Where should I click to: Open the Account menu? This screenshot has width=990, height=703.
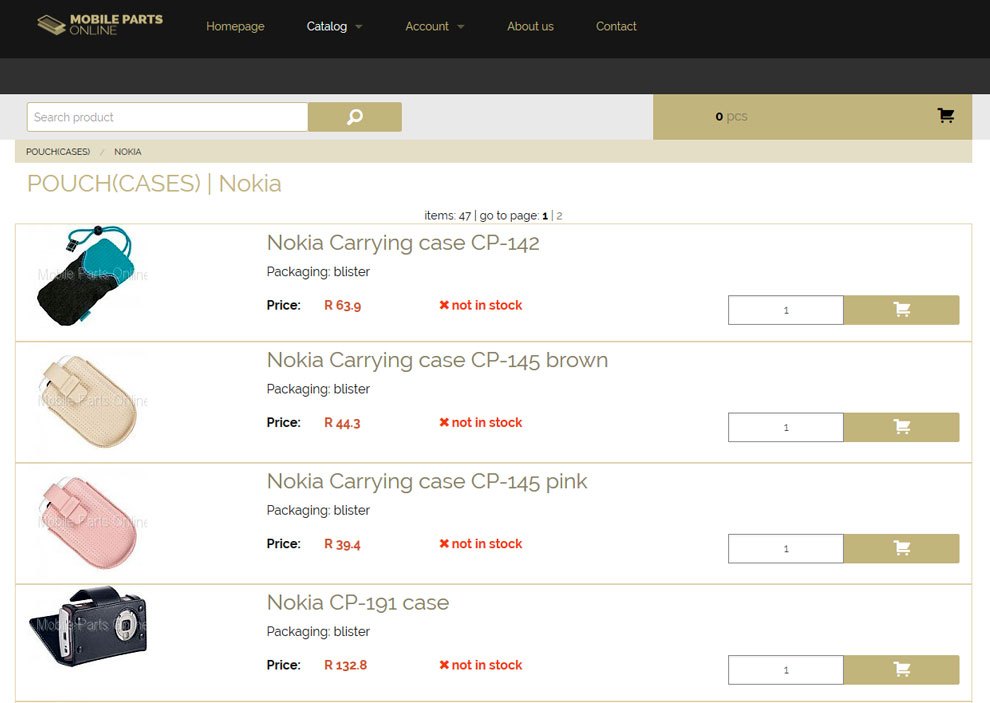(x=427, y=26)
